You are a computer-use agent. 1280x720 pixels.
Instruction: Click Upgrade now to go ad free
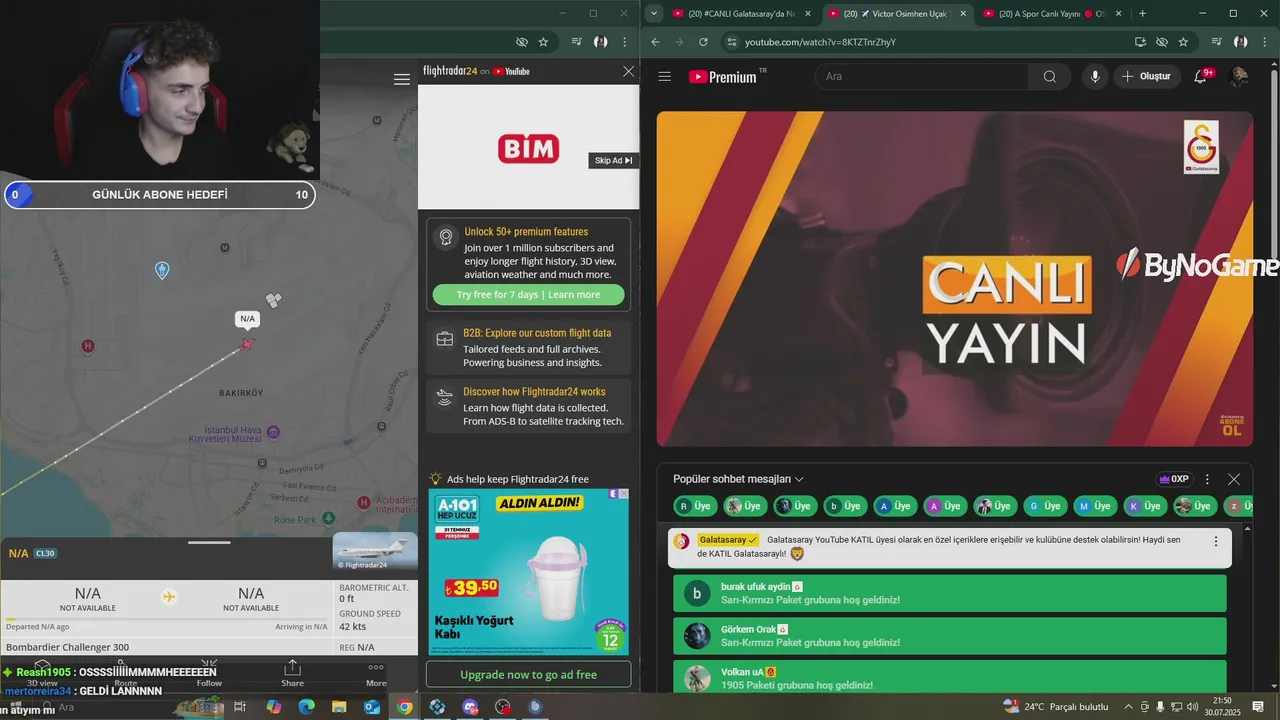click(x=528, y=675)
